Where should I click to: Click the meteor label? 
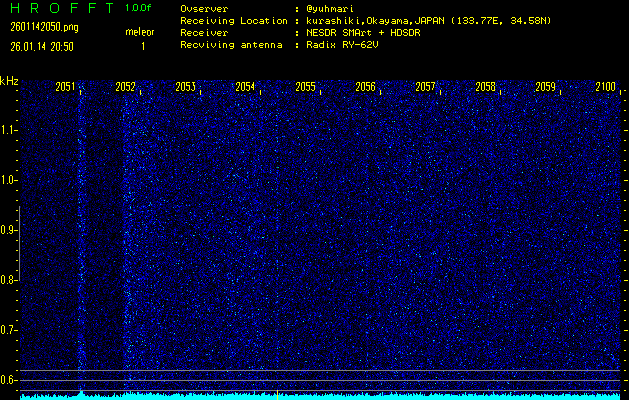click(x=140, y=32)
